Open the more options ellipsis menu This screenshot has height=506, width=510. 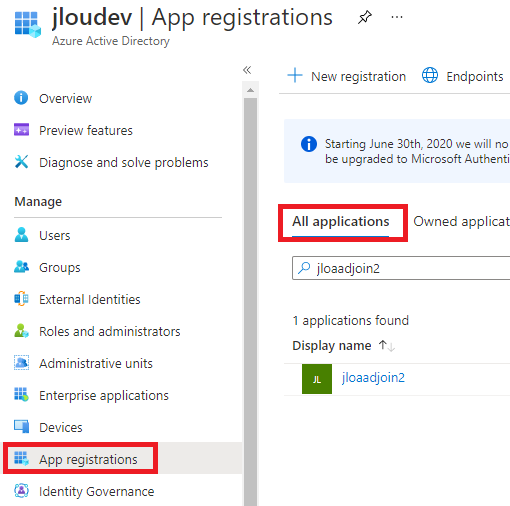point(397,17)
